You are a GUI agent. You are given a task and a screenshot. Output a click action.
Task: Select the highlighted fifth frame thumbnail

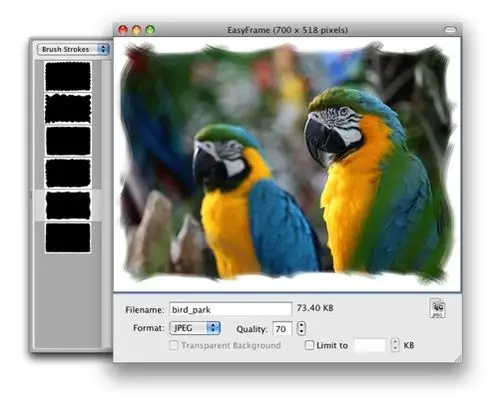[68, 205]
